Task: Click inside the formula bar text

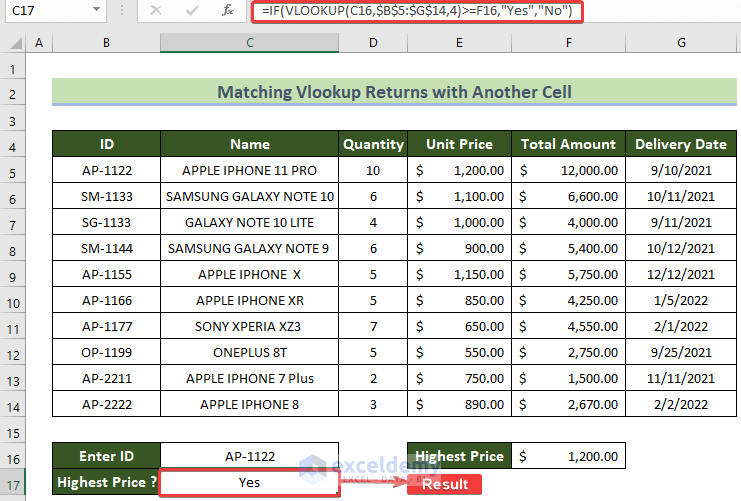Action: pyautogui.click(x=417, y=11)
